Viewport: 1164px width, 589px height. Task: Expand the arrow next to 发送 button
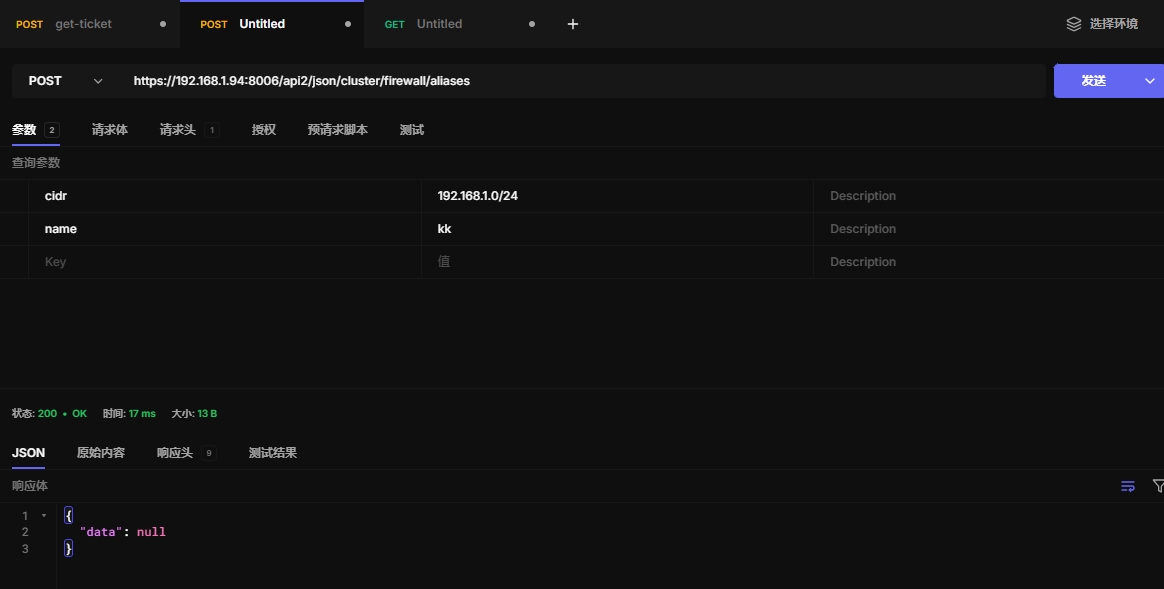[1149, 81]
